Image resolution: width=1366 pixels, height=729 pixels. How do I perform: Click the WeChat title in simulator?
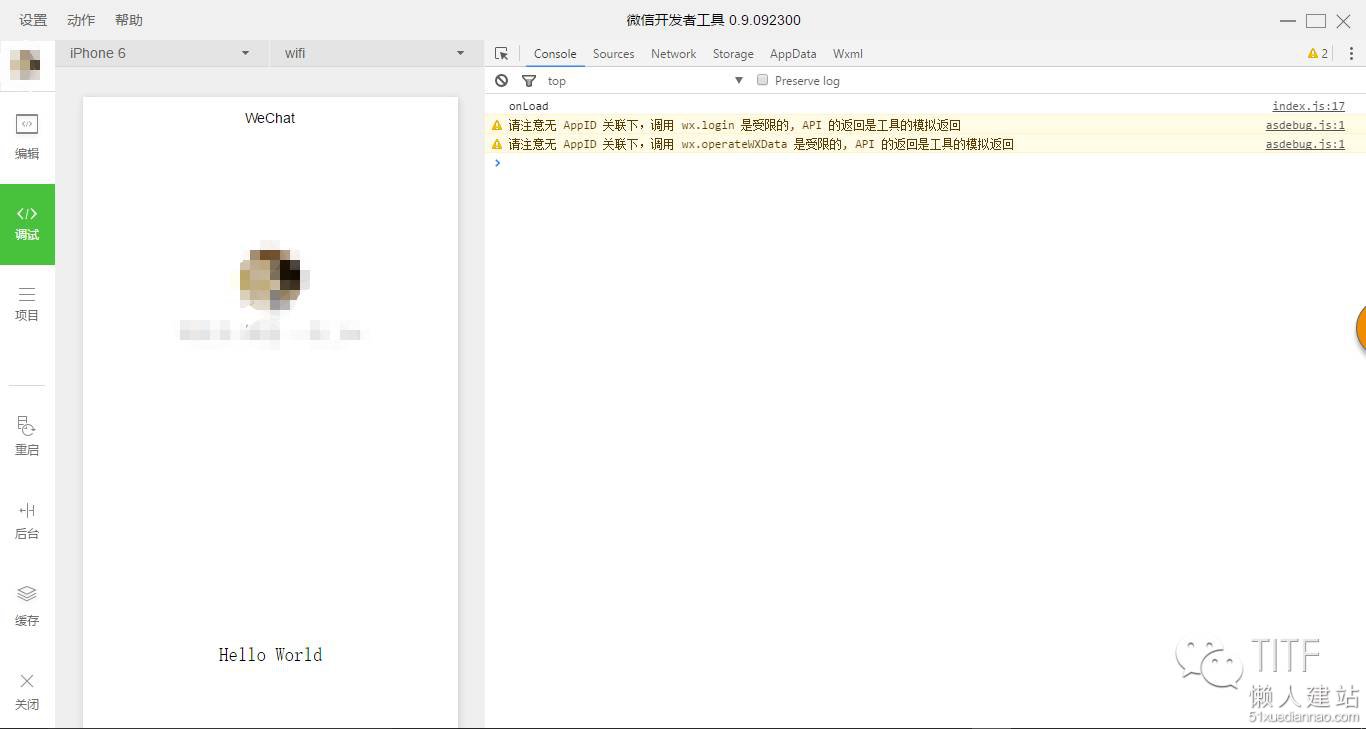click(270, 118)
